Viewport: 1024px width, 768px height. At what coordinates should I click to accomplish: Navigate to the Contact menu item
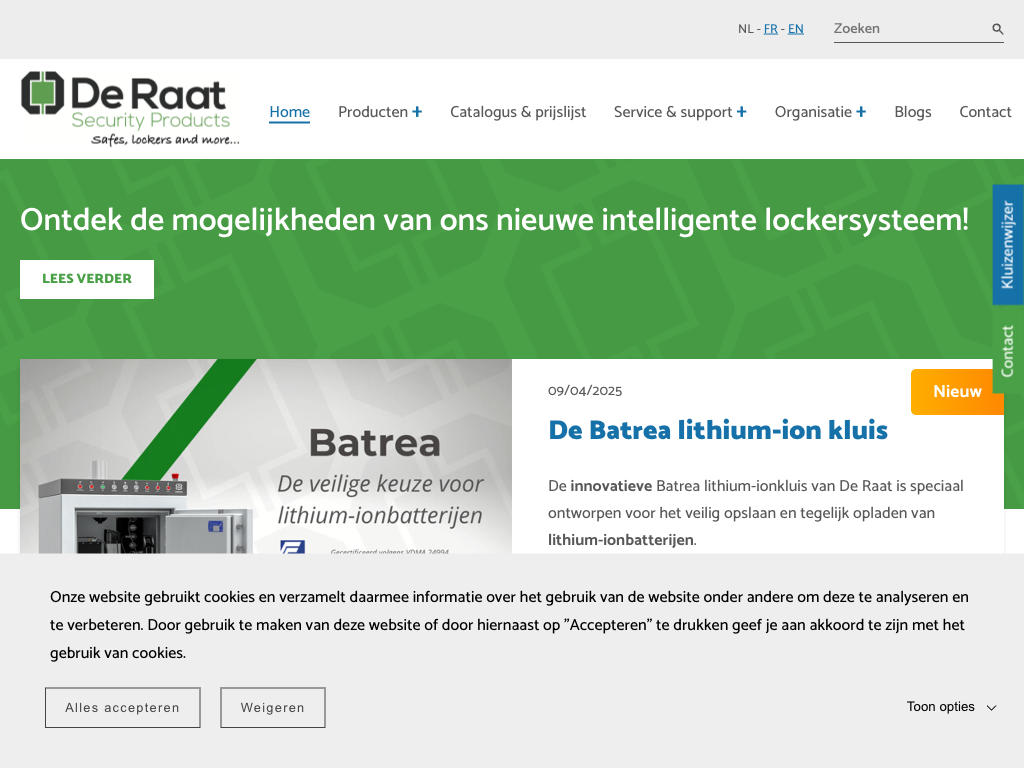985,112
